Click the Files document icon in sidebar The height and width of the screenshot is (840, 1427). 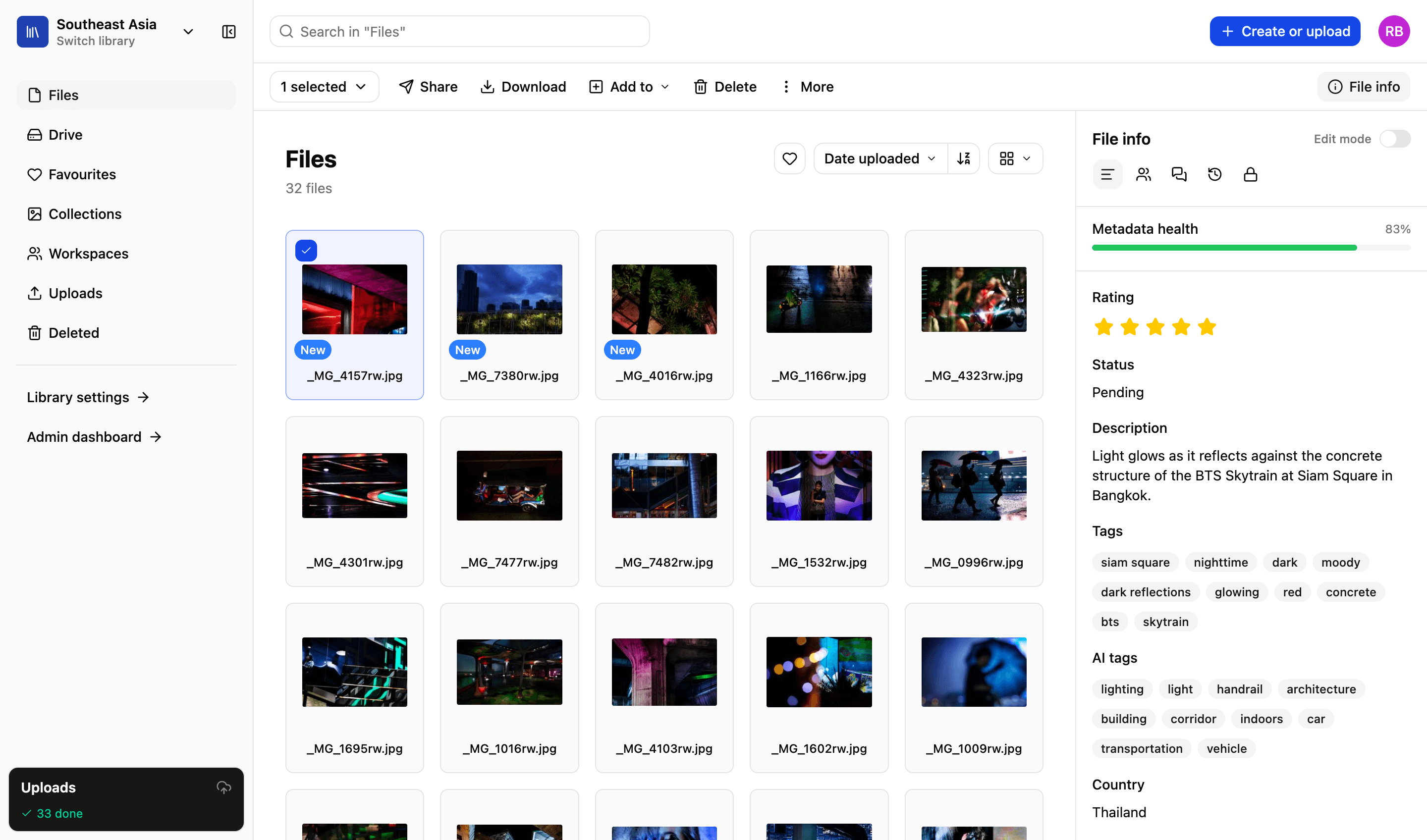35,95
